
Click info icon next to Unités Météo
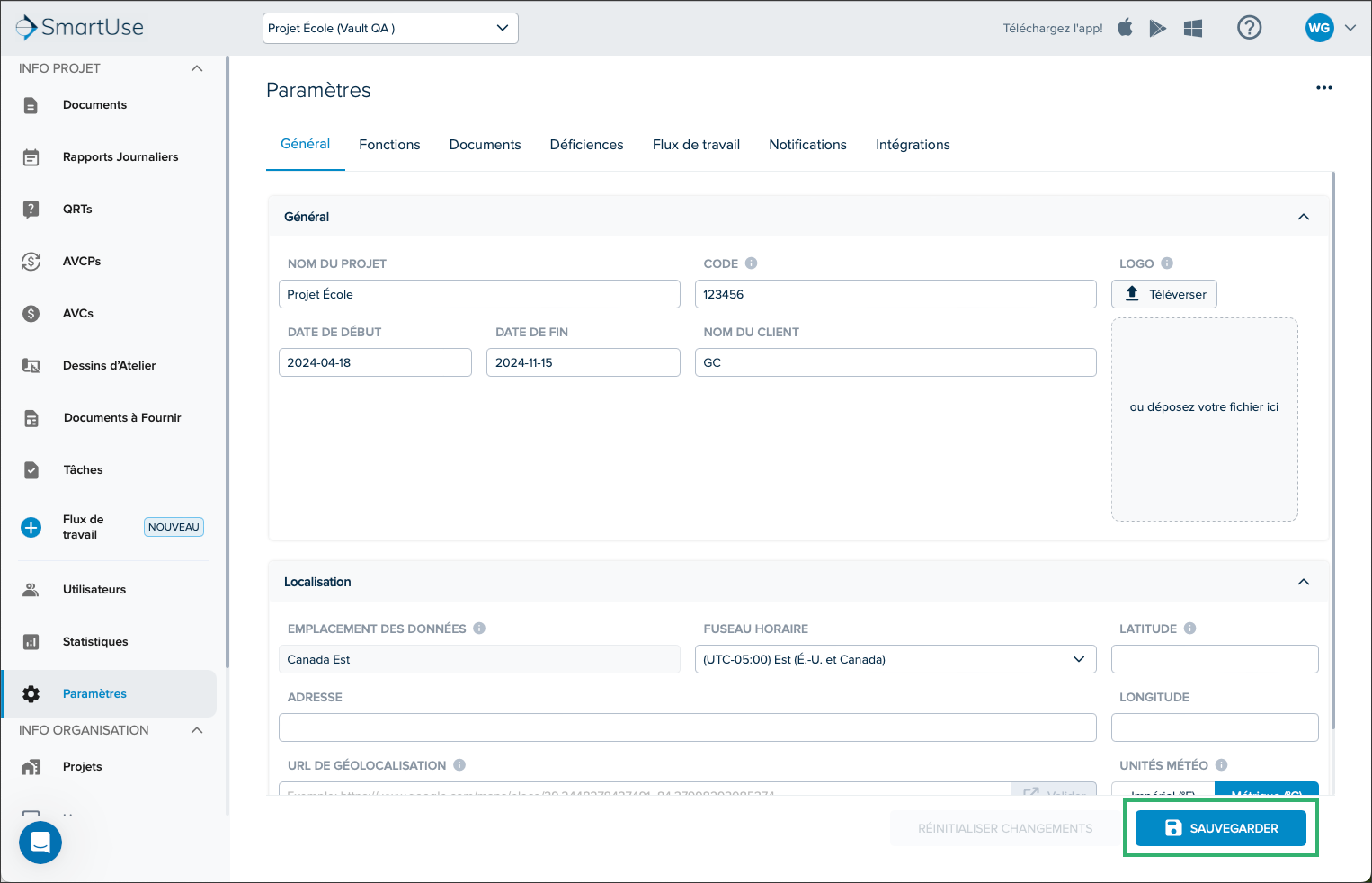[1221, 765]
